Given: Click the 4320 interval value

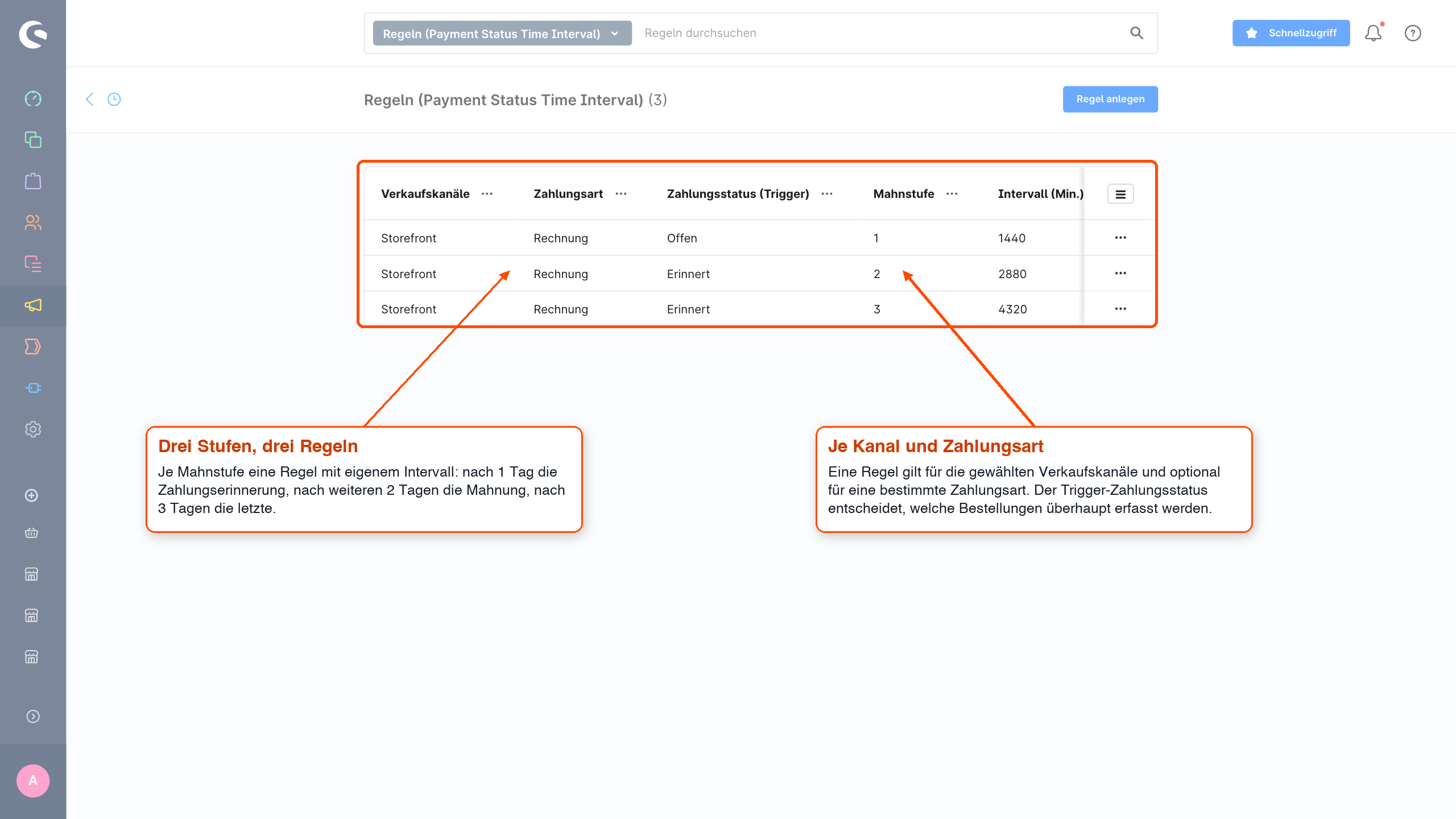Looking at the screenshot, I should click(1012, 309).
